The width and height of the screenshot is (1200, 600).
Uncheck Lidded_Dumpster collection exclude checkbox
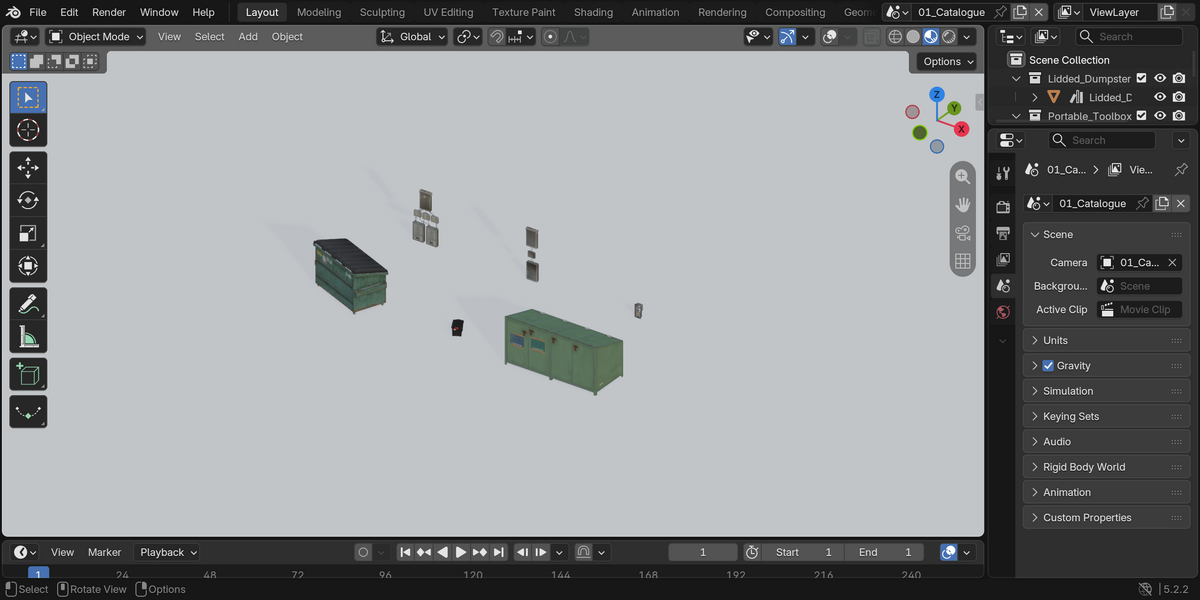pyautogui.click(x=1141, y=78)
